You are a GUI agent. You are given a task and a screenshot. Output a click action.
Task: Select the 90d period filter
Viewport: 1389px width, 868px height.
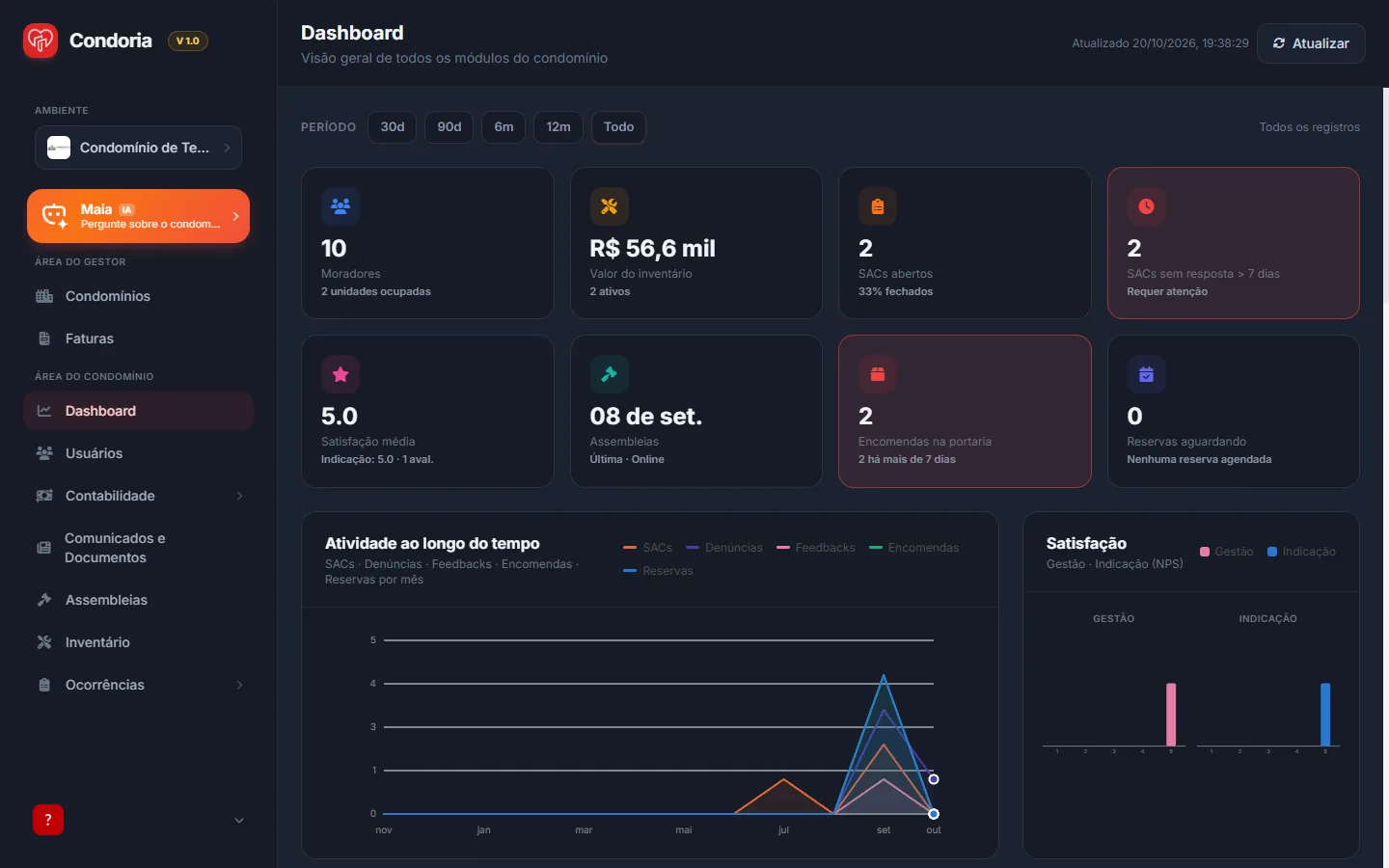click(449, 127)
